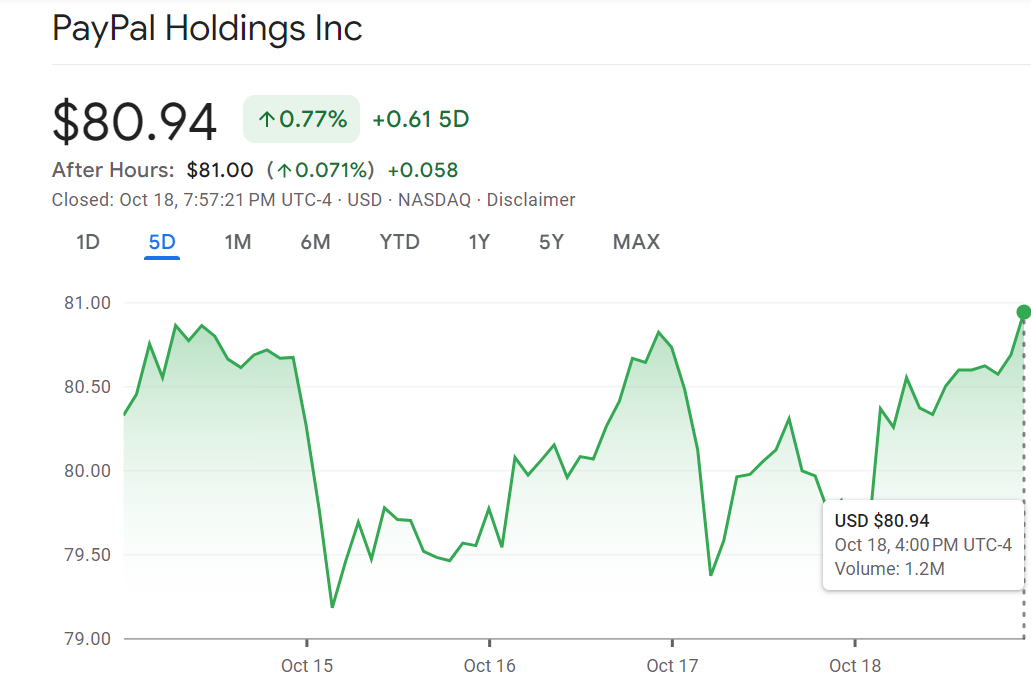Open the MAX historical chart view
Image resolution: width=1031 pixels, height=691 pixels.
(x=636, y=242)
